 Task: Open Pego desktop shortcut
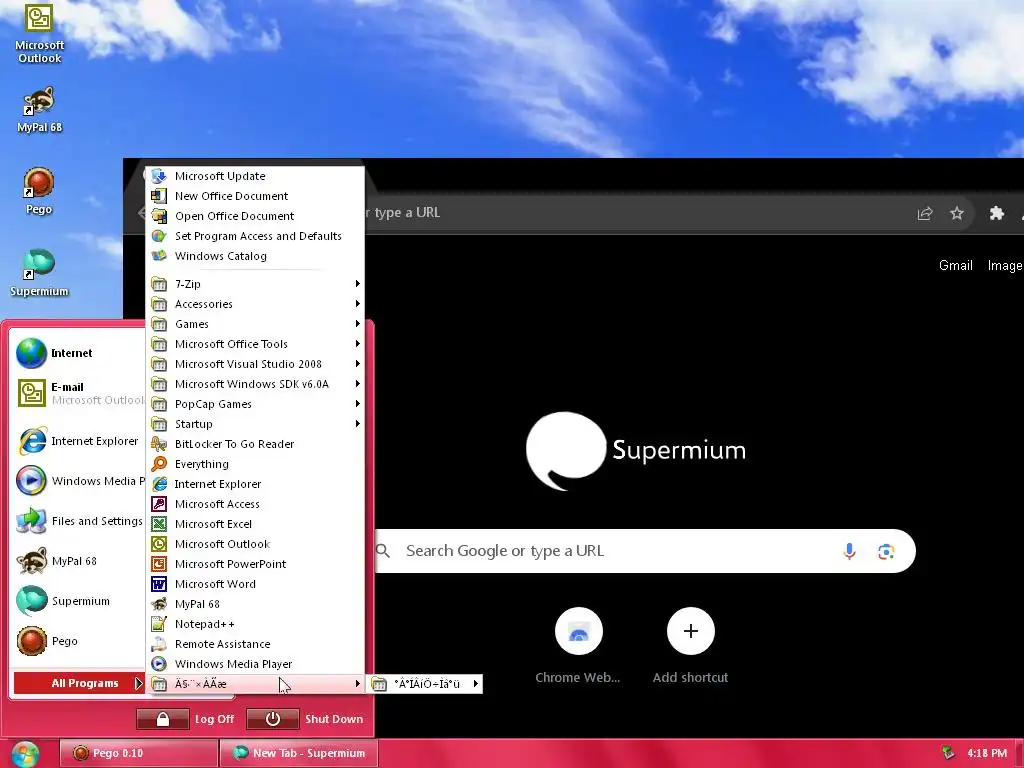(39, 191)
